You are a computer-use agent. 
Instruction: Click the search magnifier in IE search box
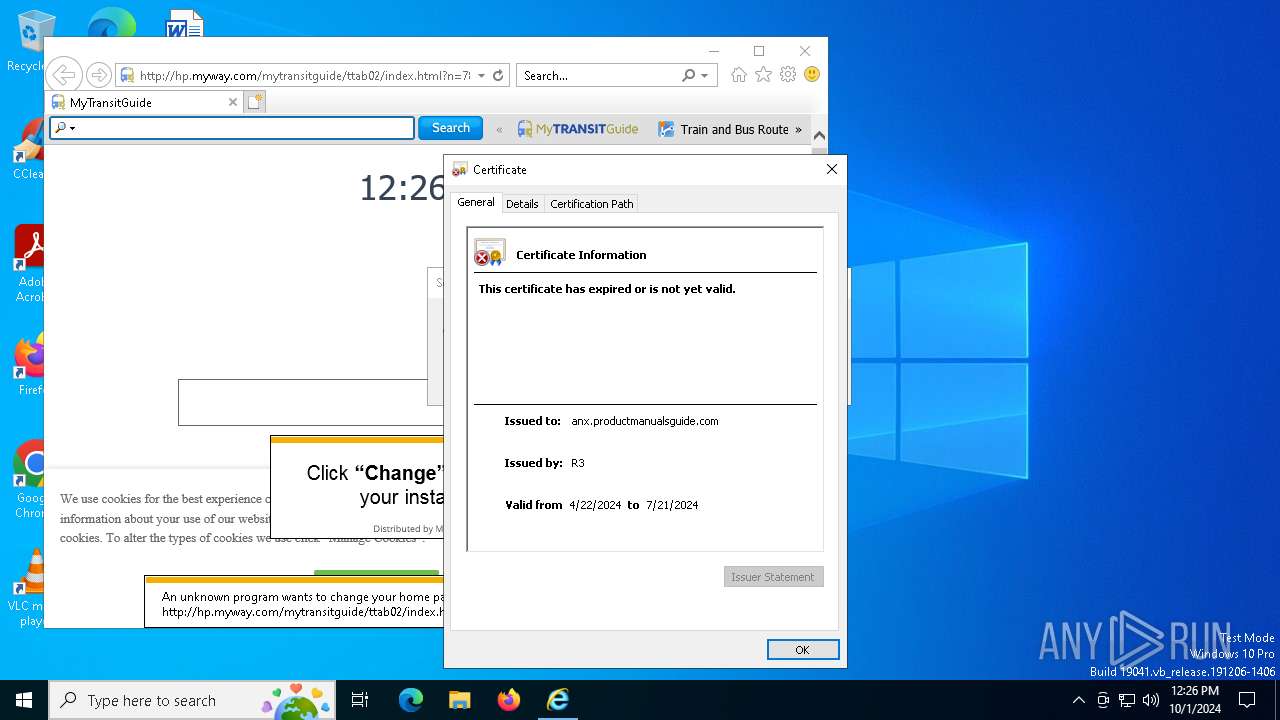(x=689, y=75)
